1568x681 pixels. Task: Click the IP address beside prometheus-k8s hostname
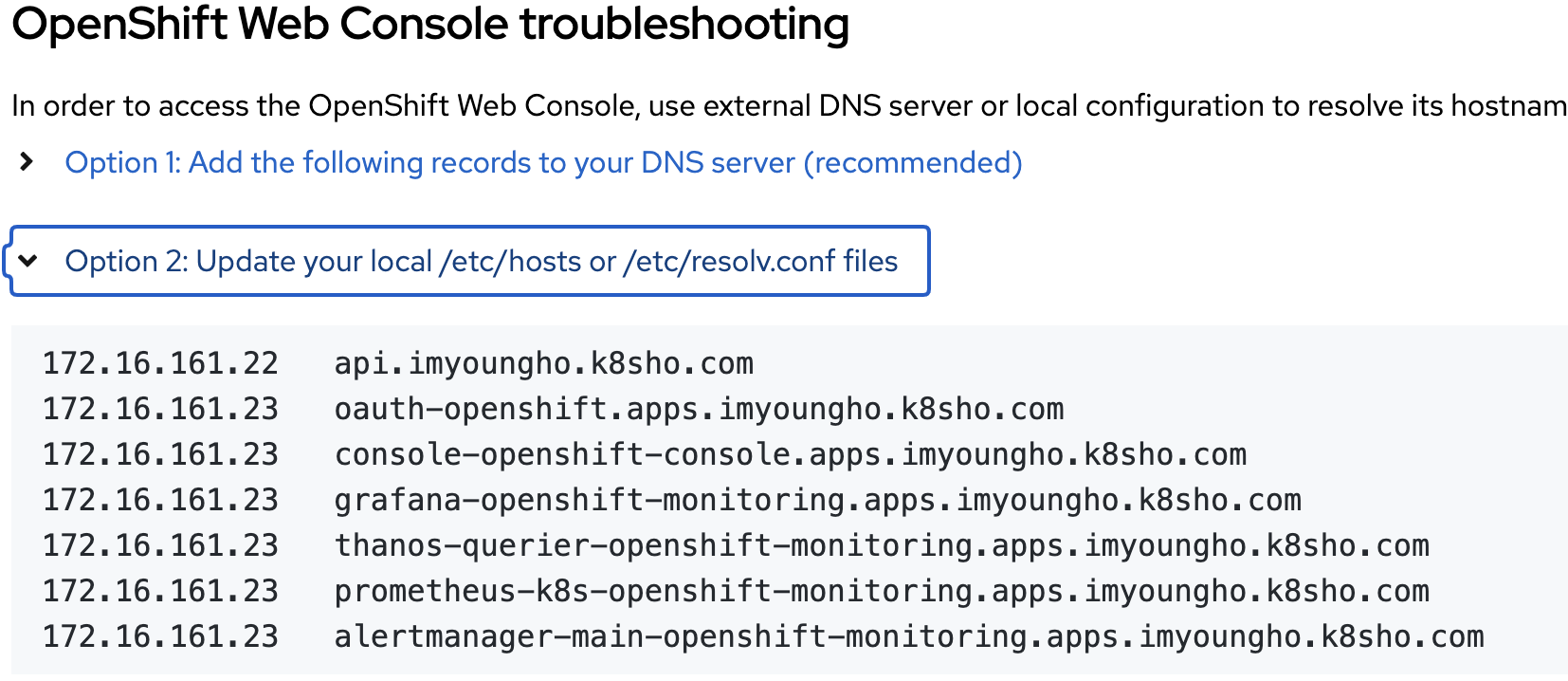(x=160, y=591)
